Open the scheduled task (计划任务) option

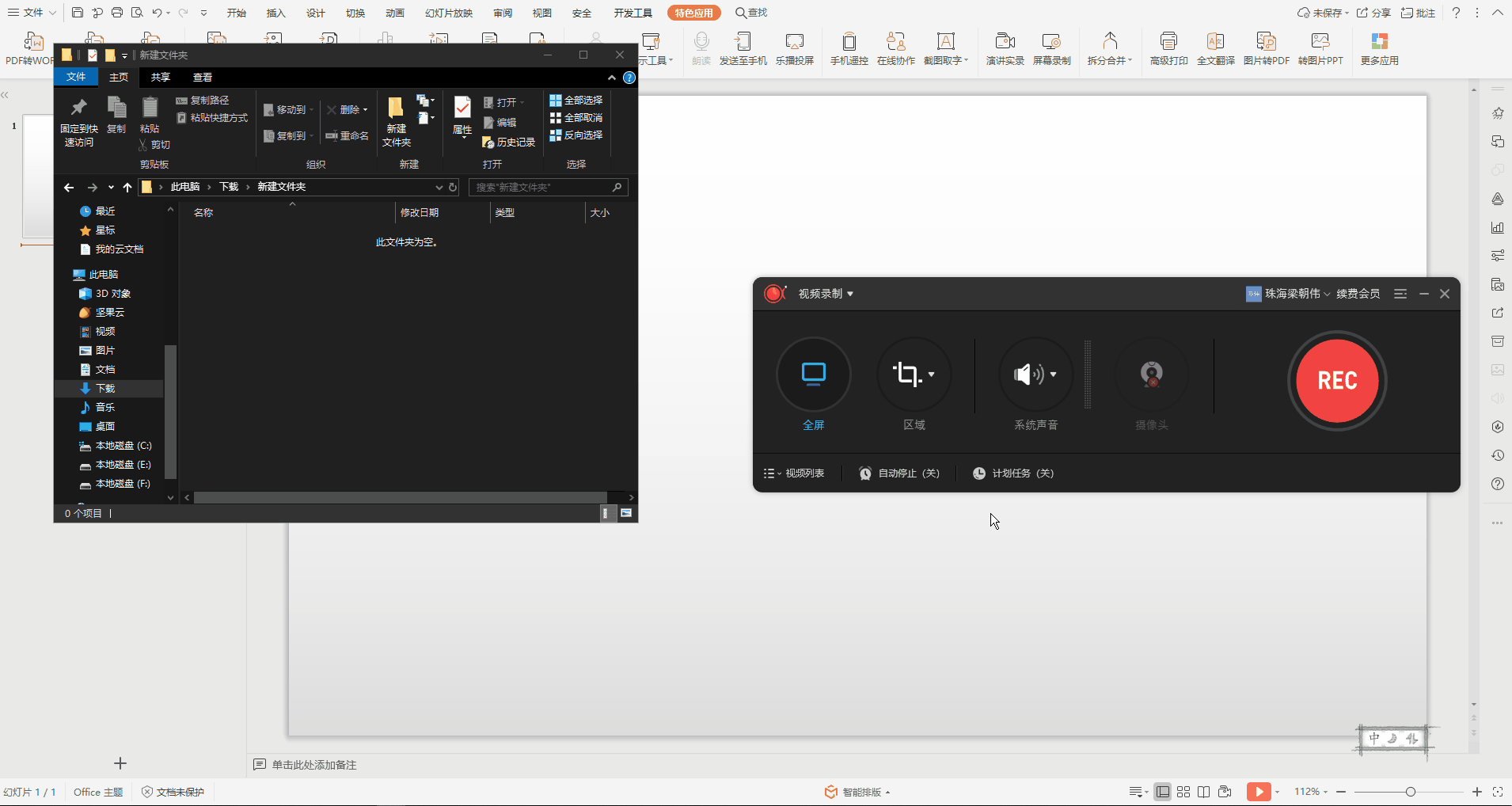(x=1013, y=473)
